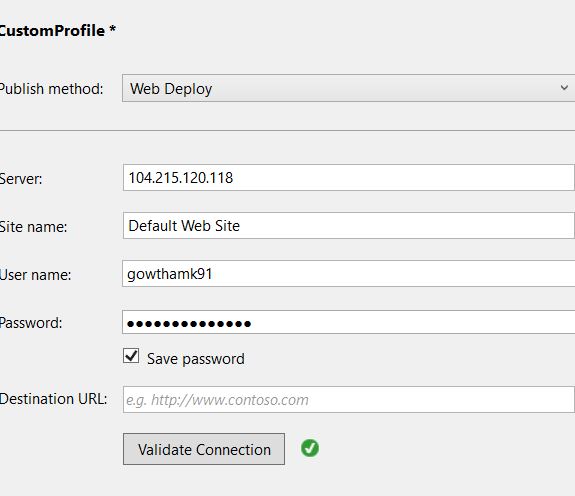Click the Publish method label
Screen dimensions: 575x496
pos(51,89)
